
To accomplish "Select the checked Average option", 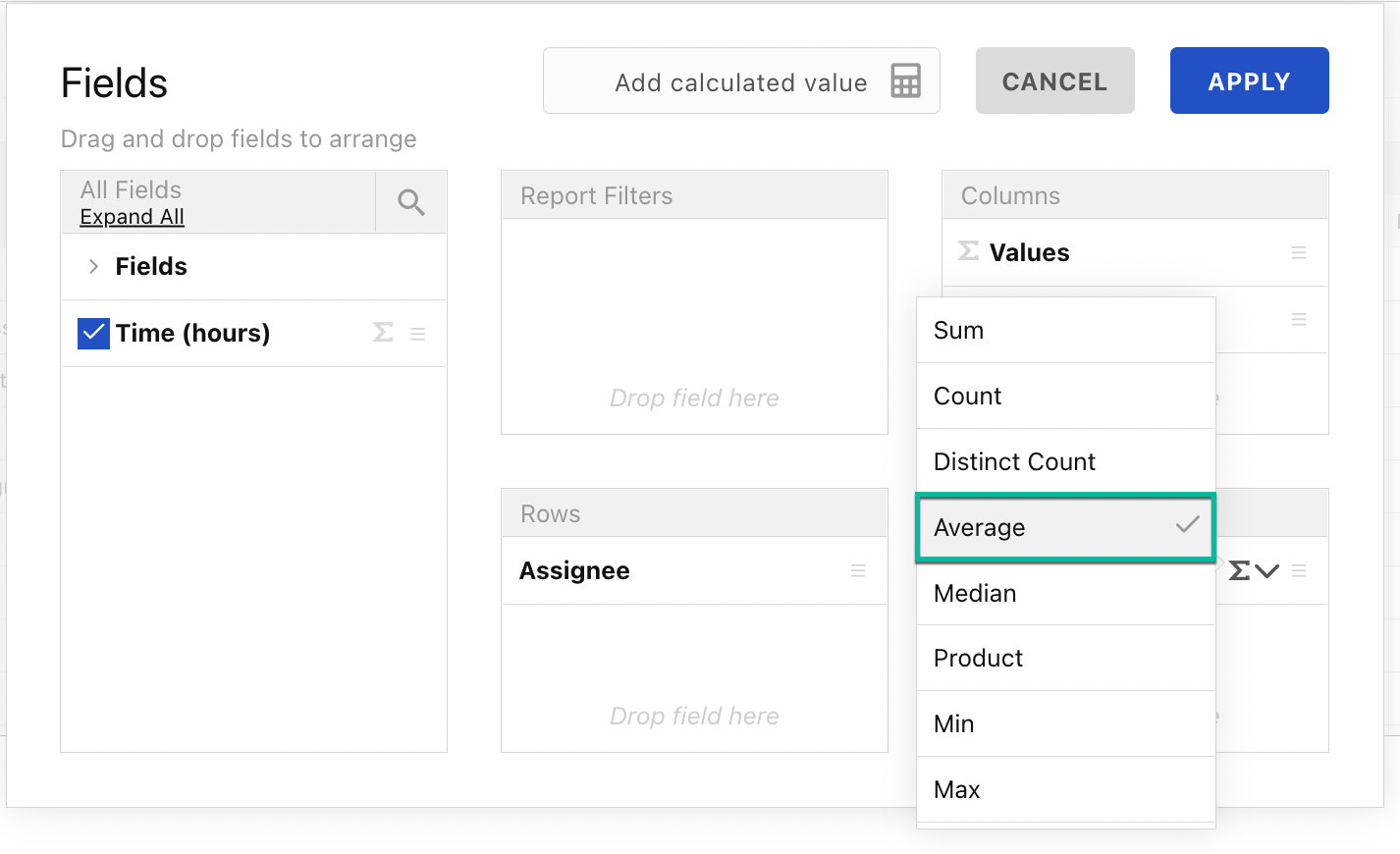I will click(x=1065, y=528).
